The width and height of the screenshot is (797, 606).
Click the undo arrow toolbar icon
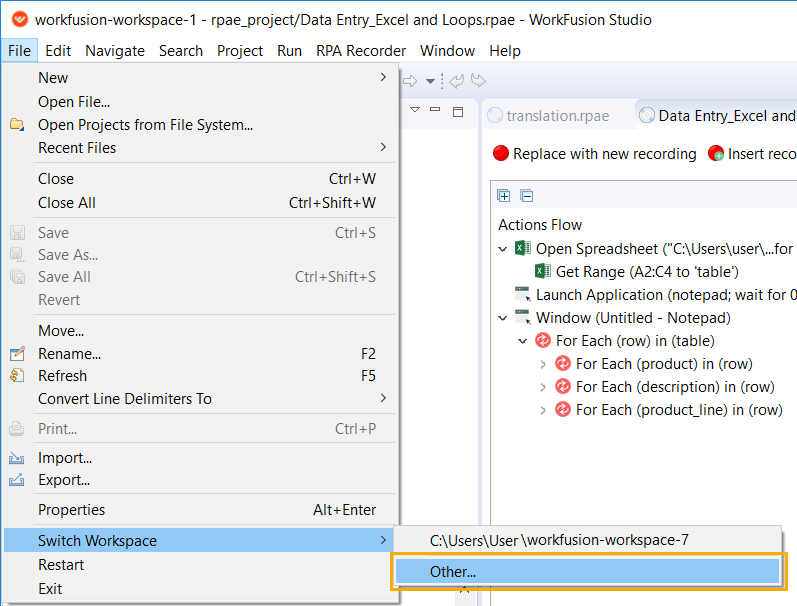pos(456,81)
